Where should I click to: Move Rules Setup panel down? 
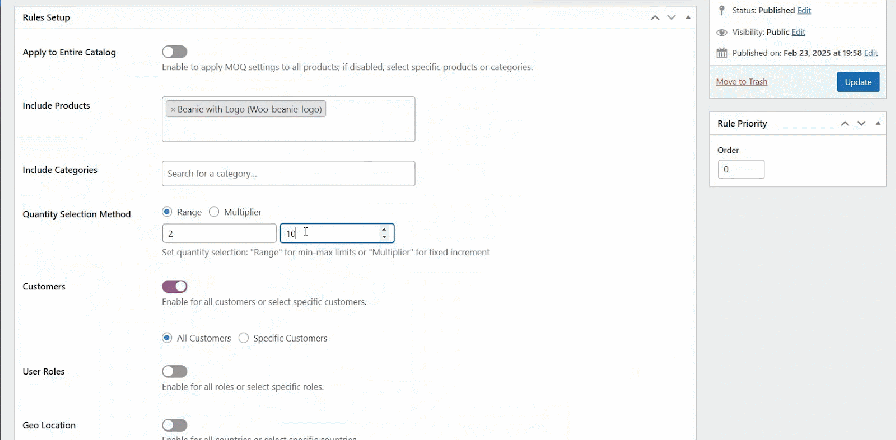click(671, 18)
